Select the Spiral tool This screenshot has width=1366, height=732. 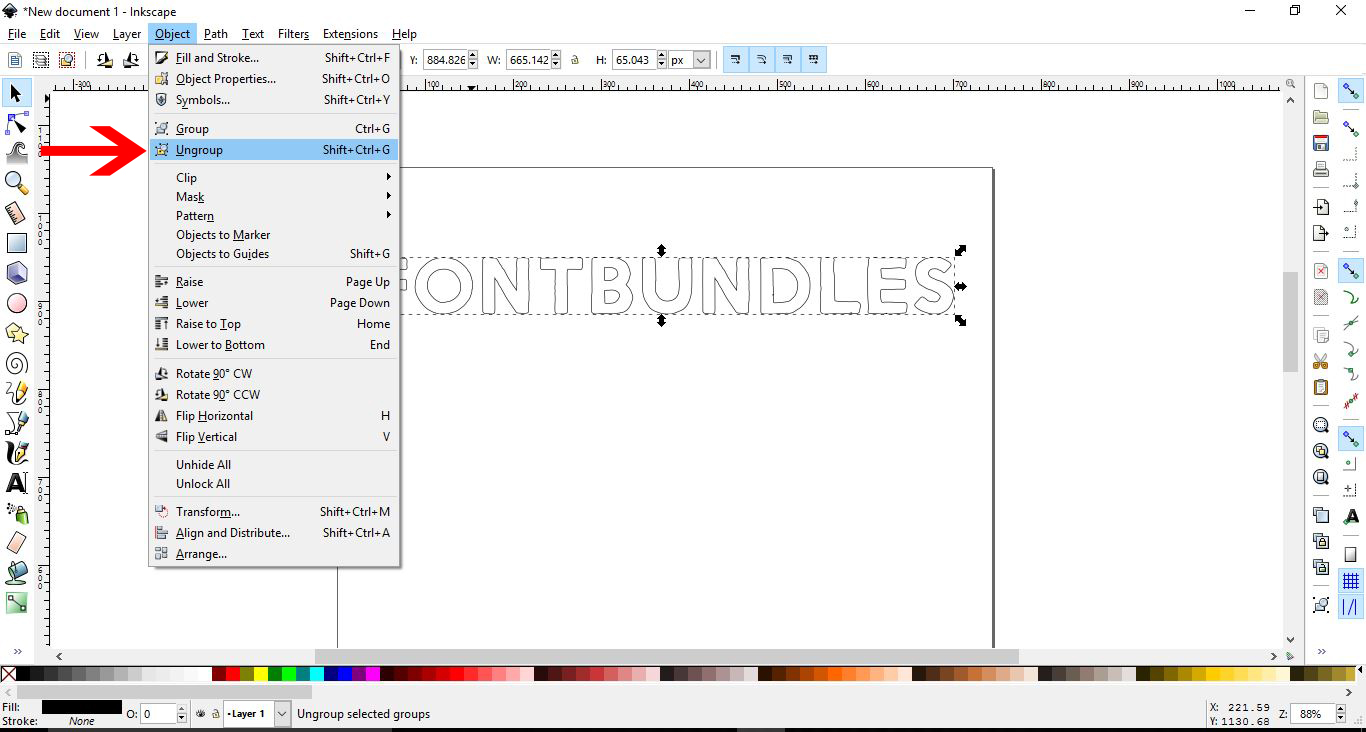tap(16, 363)
